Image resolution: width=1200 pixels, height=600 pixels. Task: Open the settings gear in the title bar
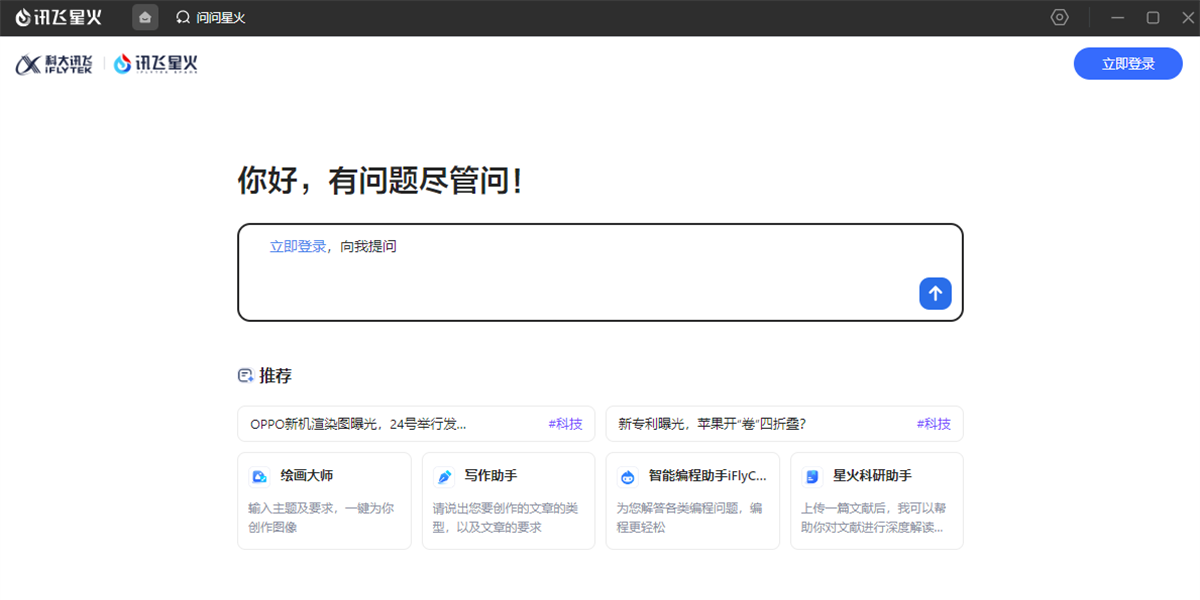[1059, 17]
